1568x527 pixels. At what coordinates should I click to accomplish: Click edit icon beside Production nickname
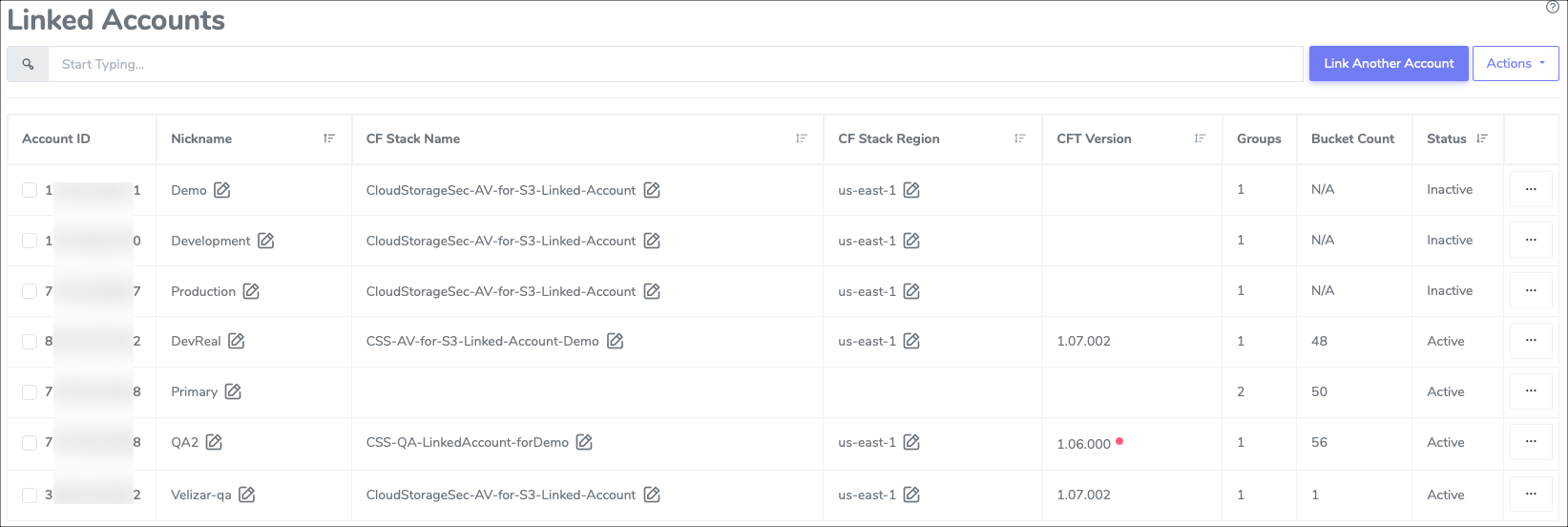251,291
